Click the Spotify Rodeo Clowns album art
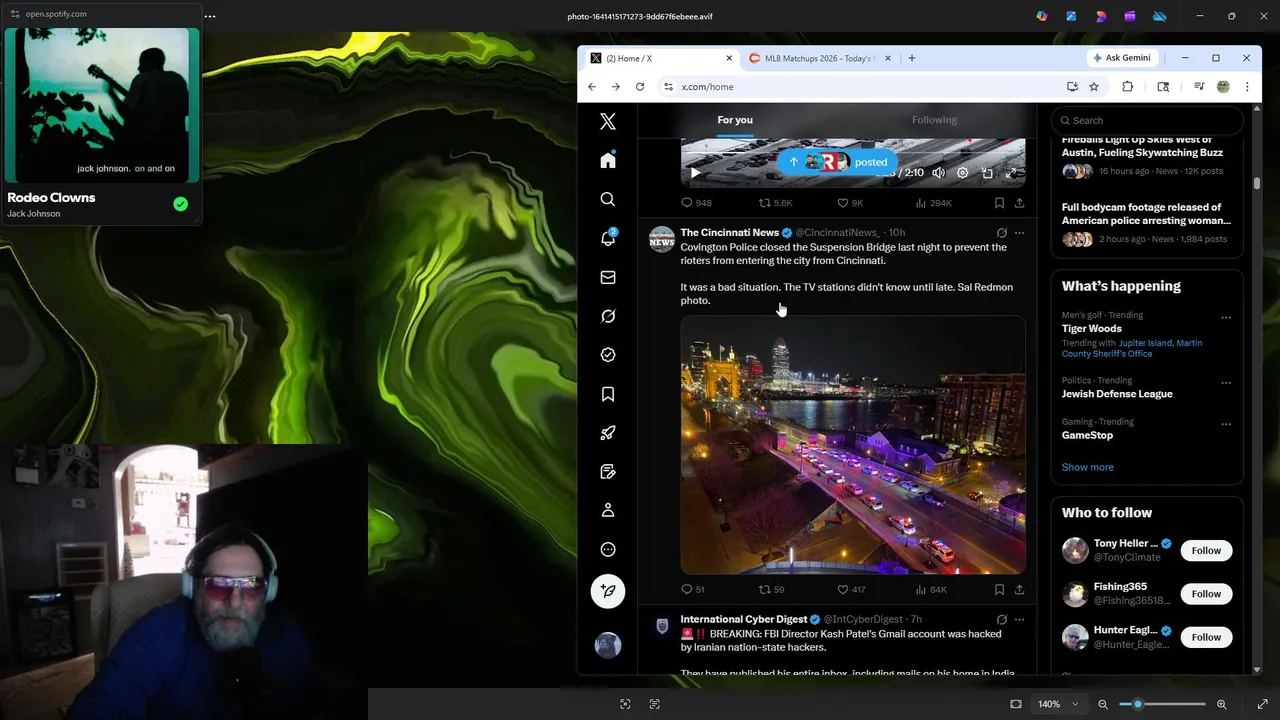Screen dimensions: 1280x720 [x=102, y=106]
